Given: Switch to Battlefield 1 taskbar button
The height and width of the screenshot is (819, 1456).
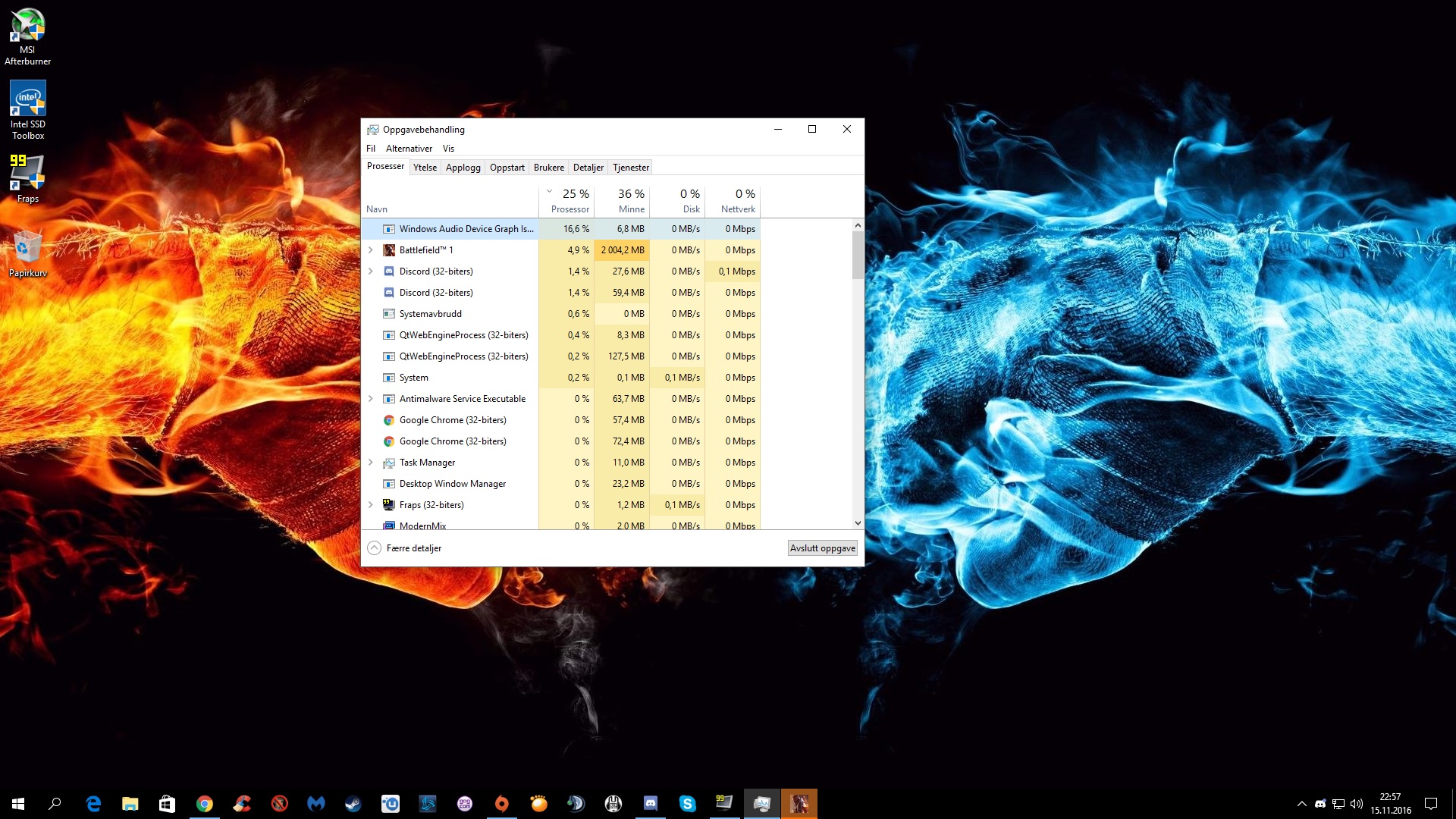Looking at the screenshot, I should coord(799,804).
